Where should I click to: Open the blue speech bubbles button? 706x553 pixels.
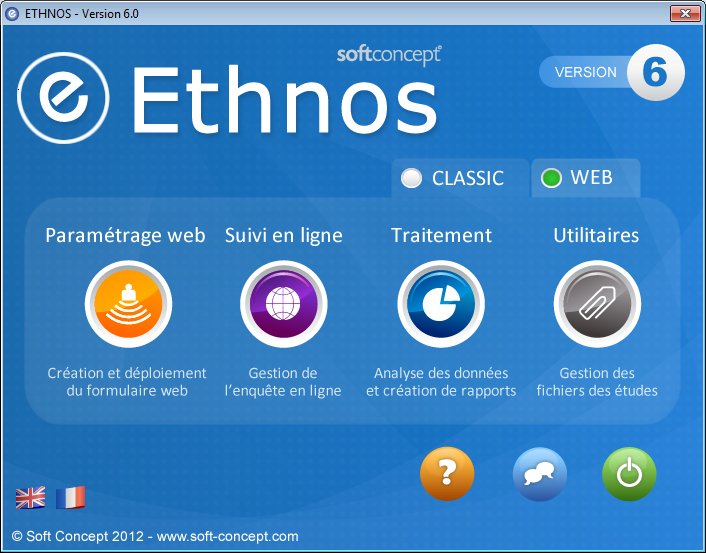(x=539, y=474)
